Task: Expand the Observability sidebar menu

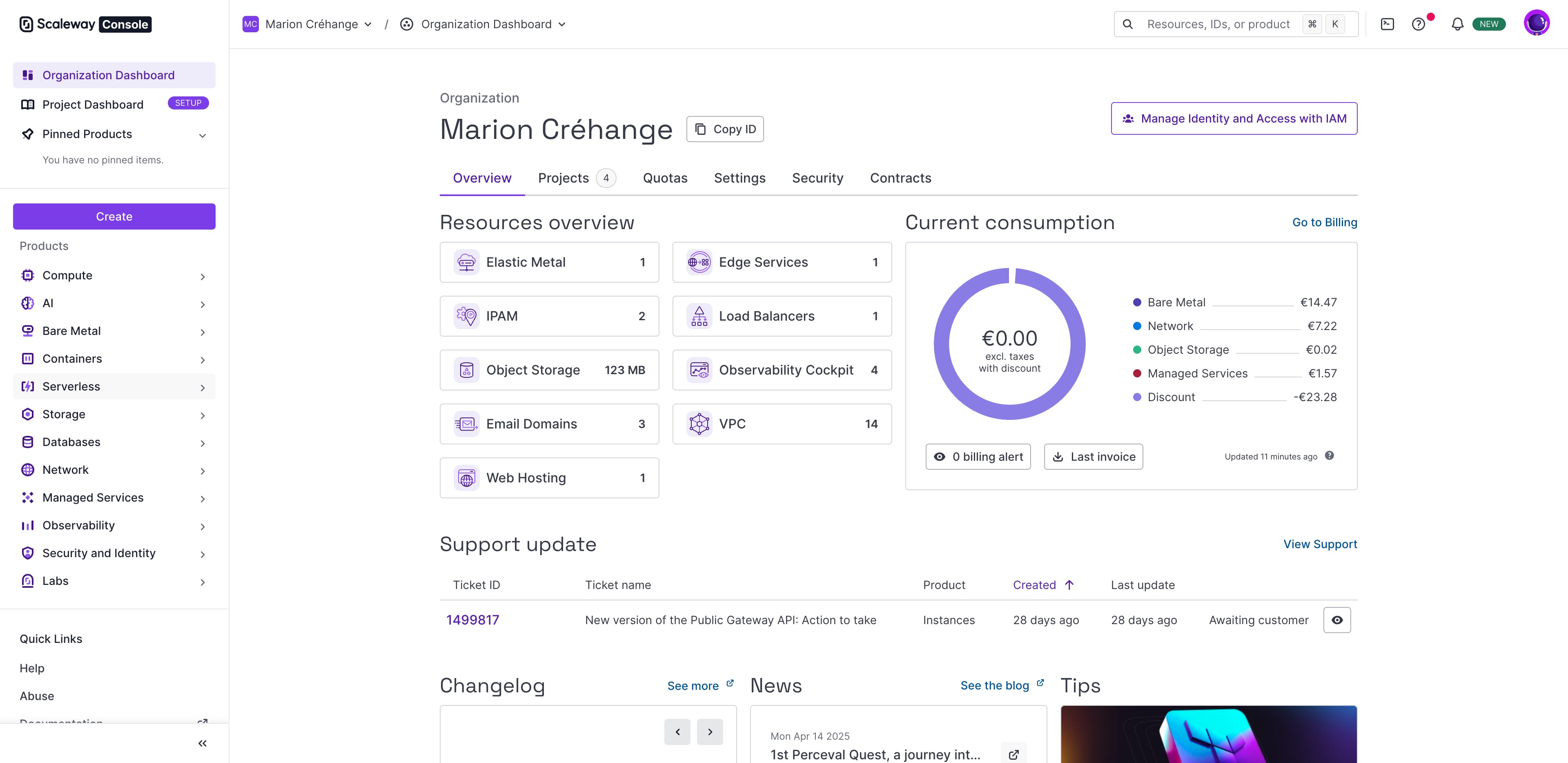Action: point(114,526)
